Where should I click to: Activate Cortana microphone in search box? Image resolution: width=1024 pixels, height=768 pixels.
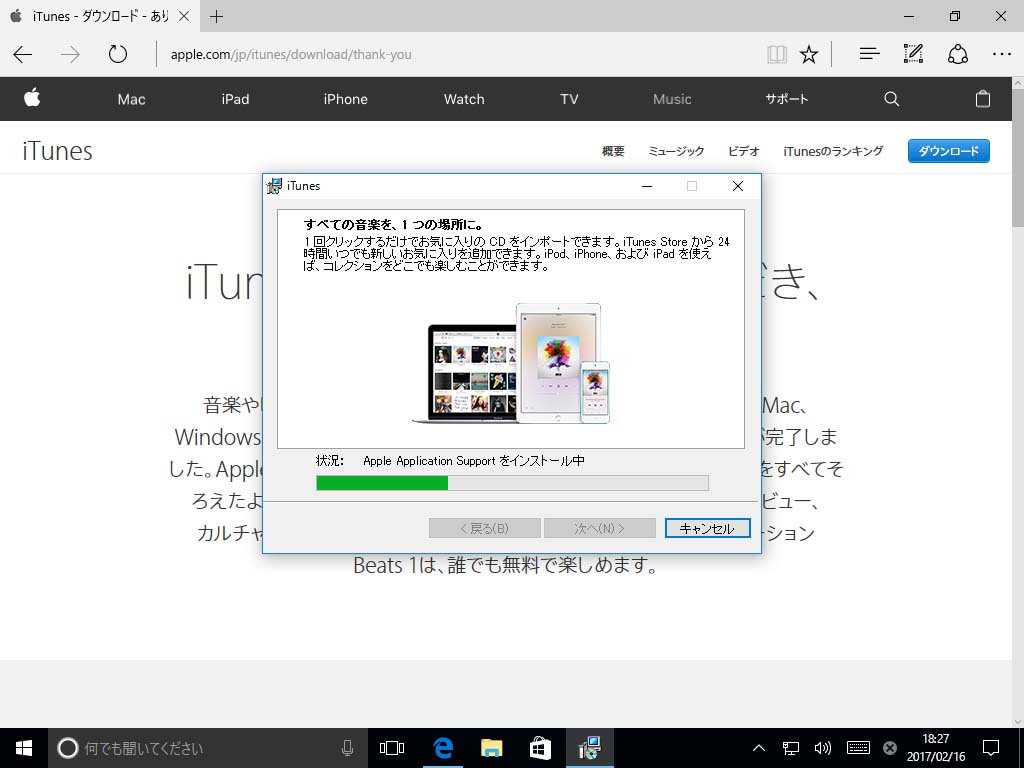click(x=347, y=748)
